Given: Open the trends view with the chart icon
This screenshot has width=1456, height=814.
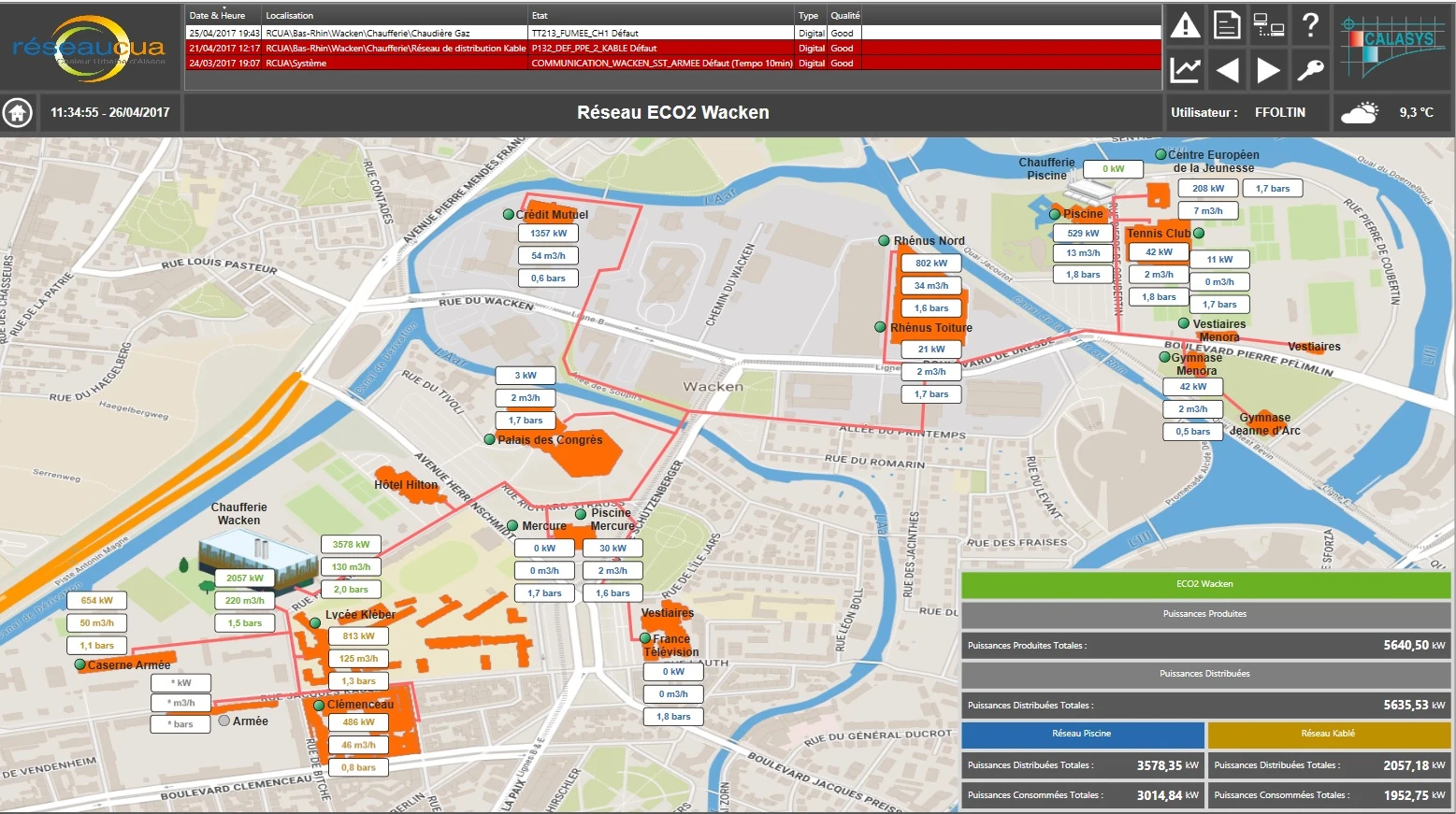Looking at the screenshot, I should 1185,69.
